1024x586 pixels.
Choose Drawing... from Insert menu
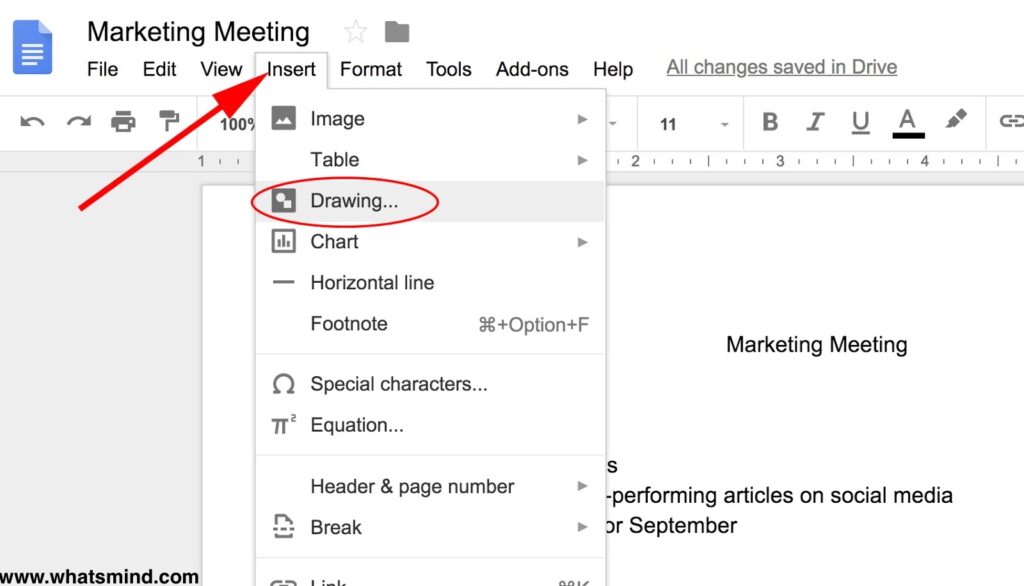[x=430, y=201]
